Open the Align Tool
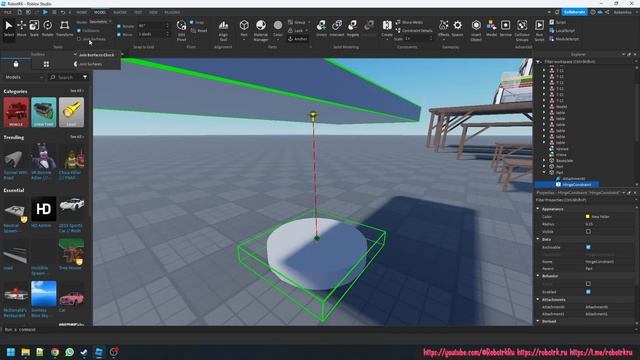Image resolution: width=640 pixels, height=360 pixels. 223,30
